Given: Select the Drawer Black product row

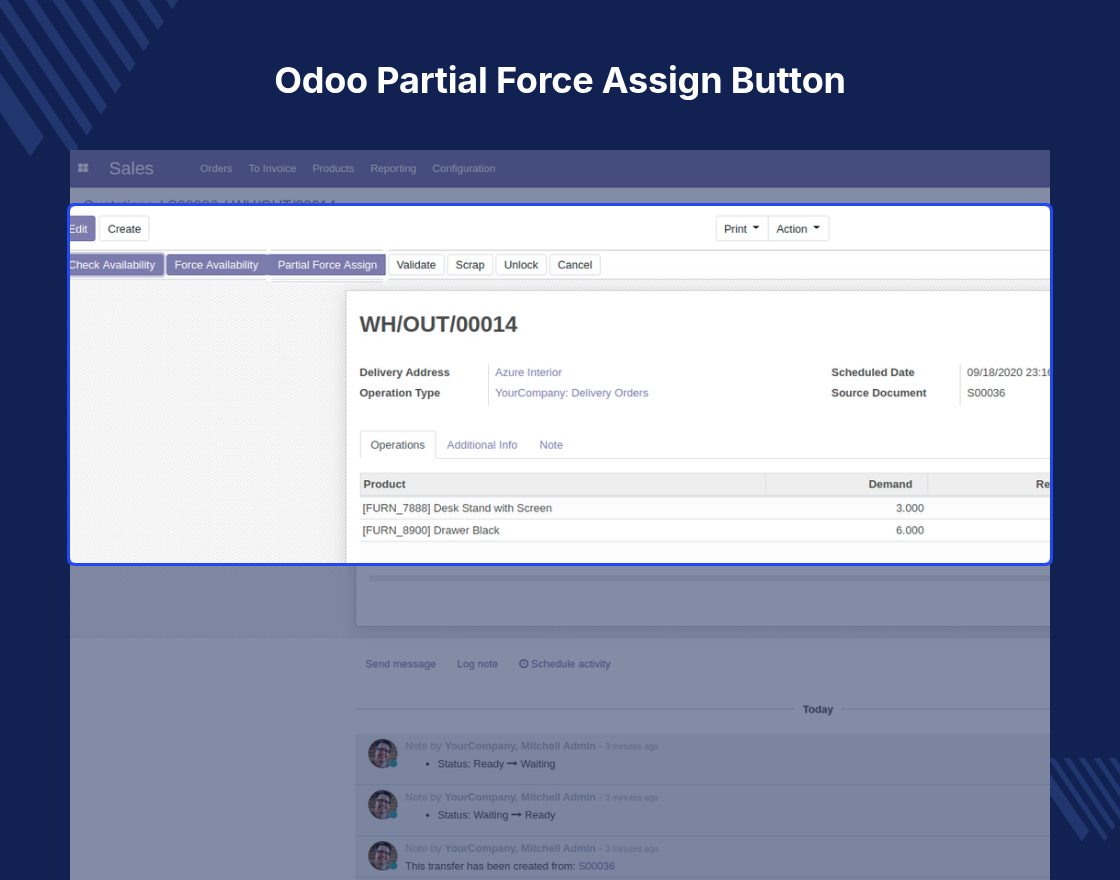Looking at the screenshot, I should pos(704,530).
